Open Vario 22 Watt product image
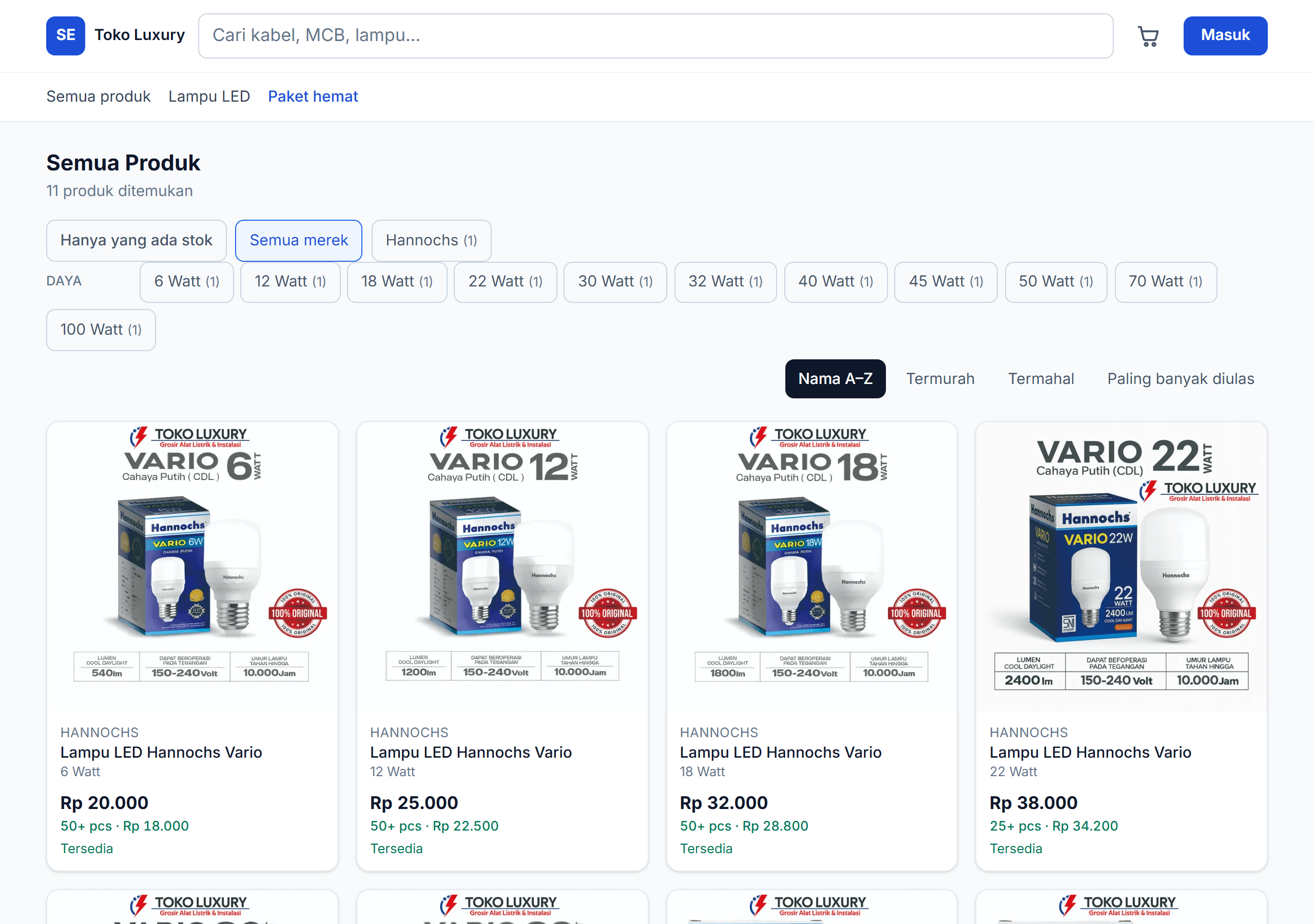This screenshot has height=924, width=1314. point(1122,567)
